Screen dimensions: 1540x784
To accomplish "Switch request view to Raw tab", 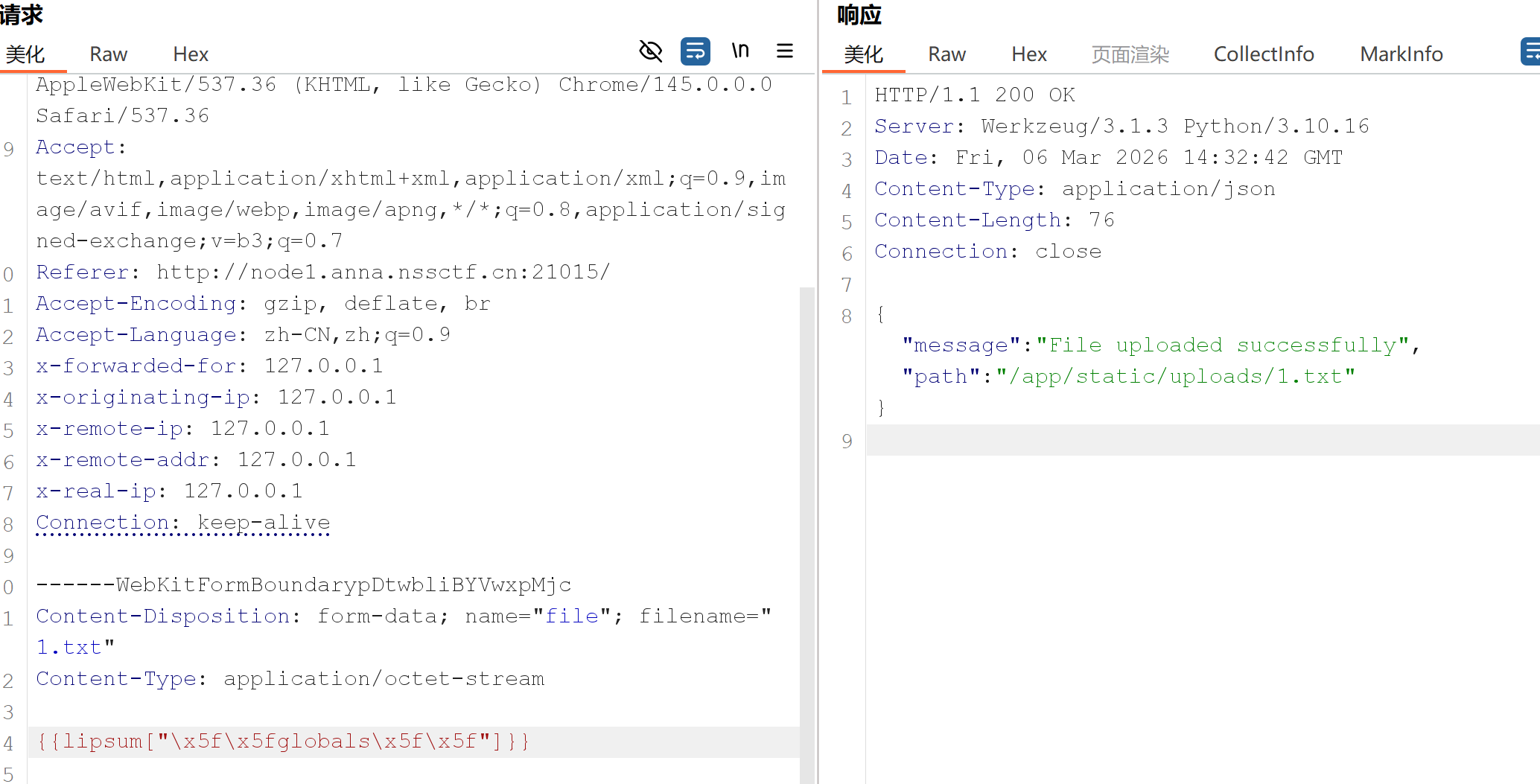I will click(108, 54).
